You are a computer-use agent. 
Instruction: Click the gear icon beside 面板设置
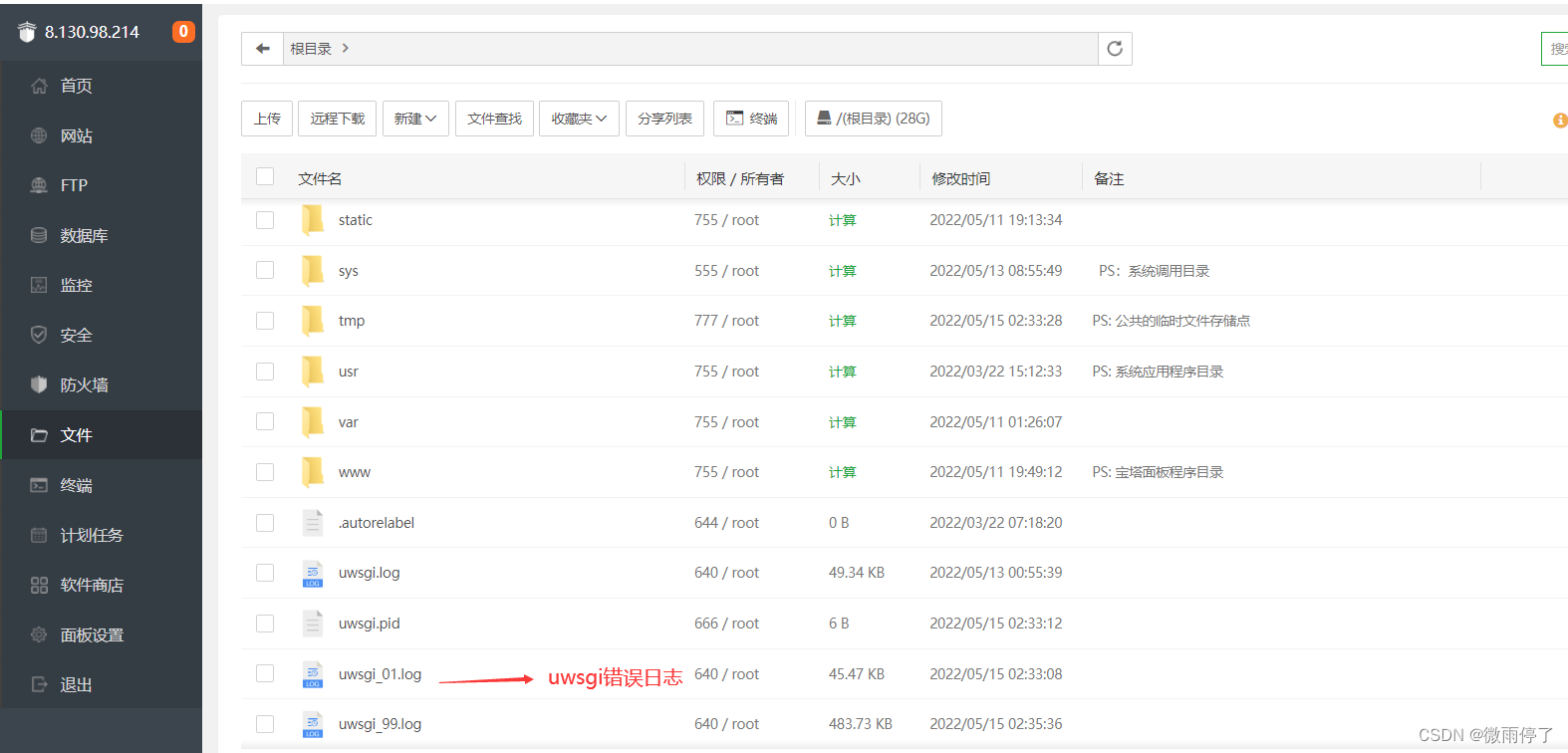point(39,634)
